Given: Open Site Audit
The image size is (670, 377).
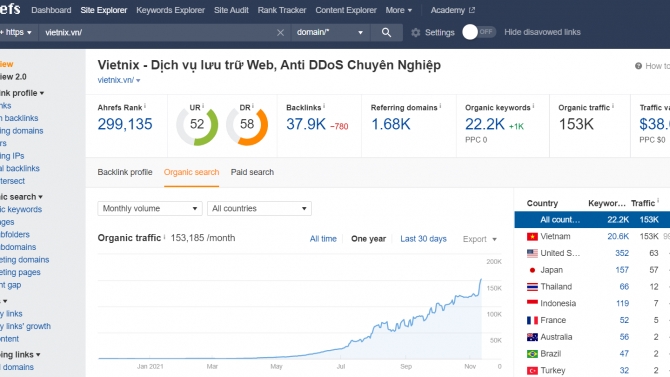Looking at the screenshot, I should [x=231, y=10].
